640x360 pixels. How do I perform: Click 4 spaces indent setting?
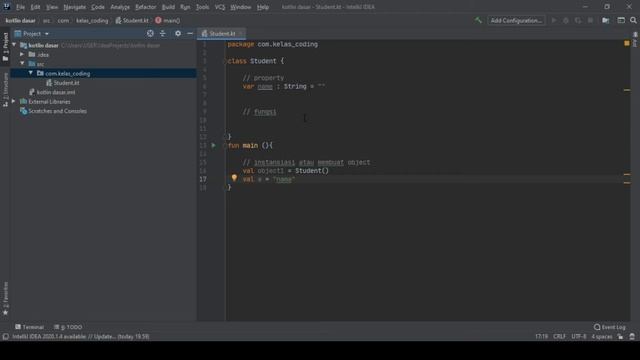coord(602,337)
